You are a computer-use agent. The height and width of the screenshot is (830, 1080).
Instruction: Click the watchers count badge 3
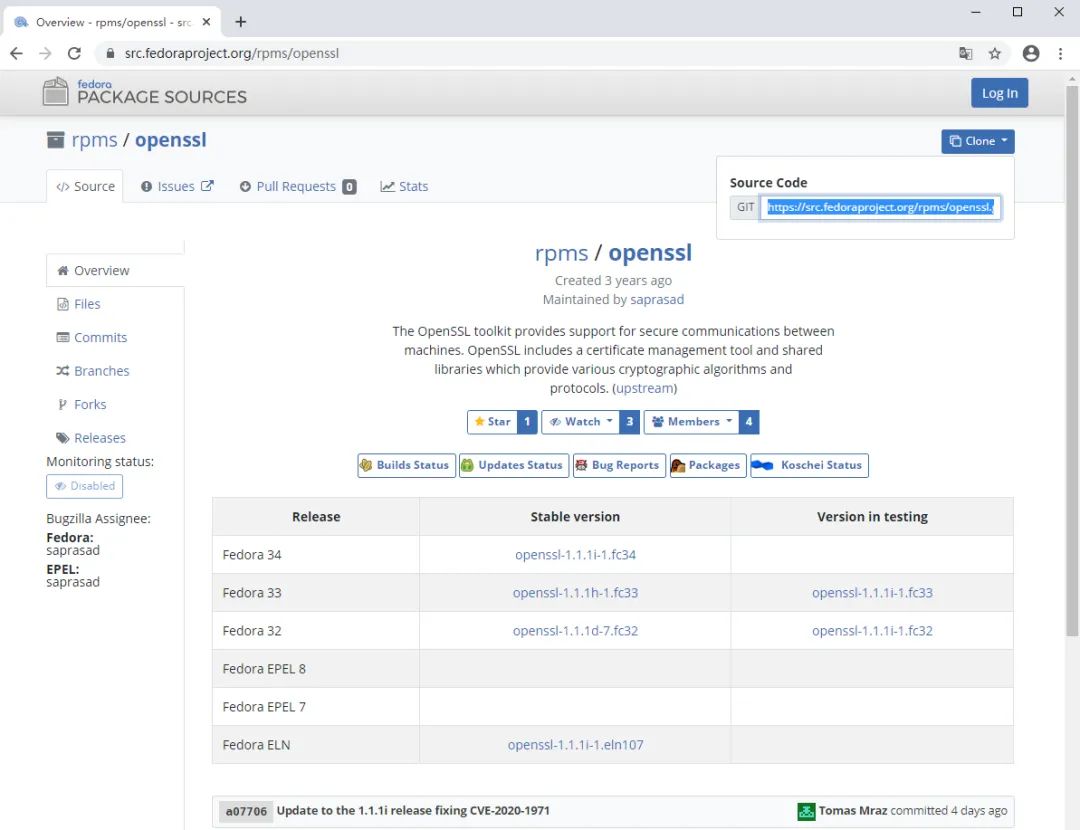630,422
